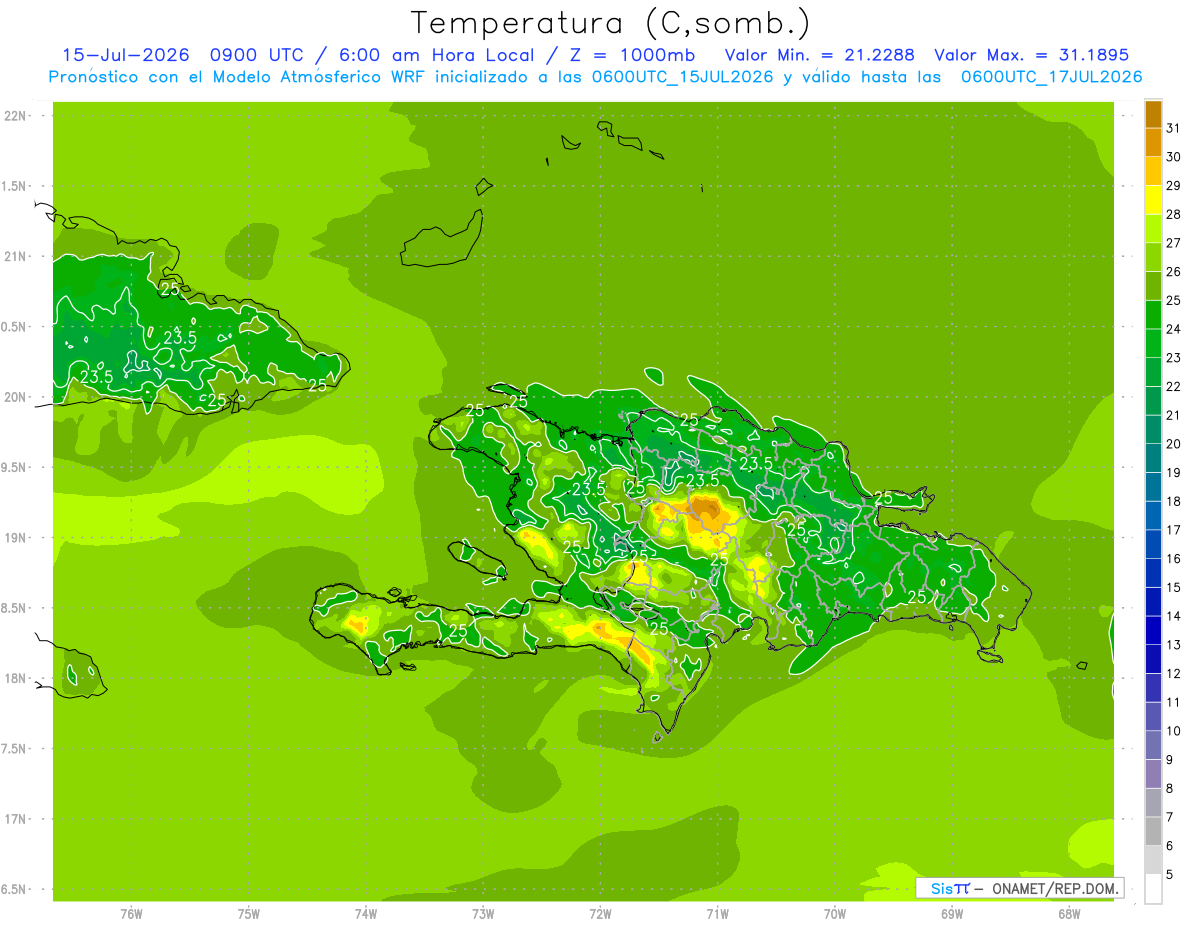Click the "Valor Min. = 21.2288" value
Image resolution: width=1200 pixels, height=927 pixels.
819,55
